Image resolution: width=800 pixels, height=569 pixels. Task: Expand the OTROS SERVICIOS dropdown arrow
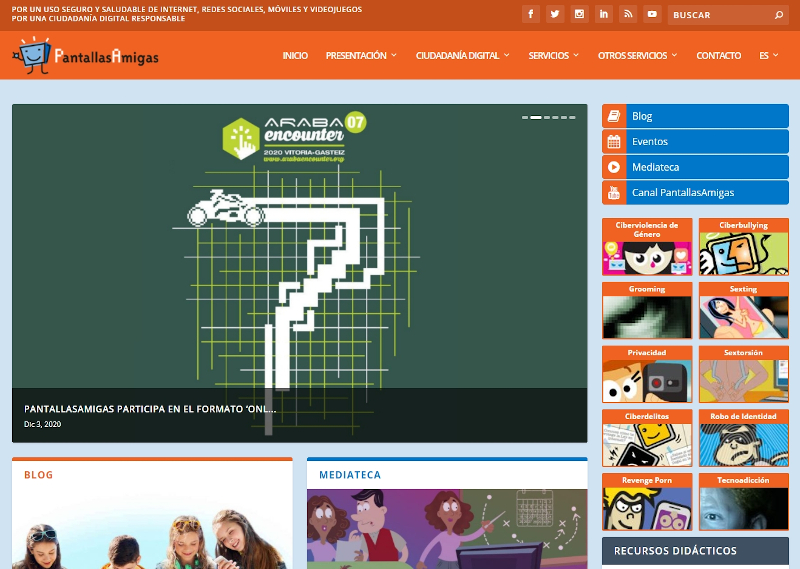tap(674, 55)
